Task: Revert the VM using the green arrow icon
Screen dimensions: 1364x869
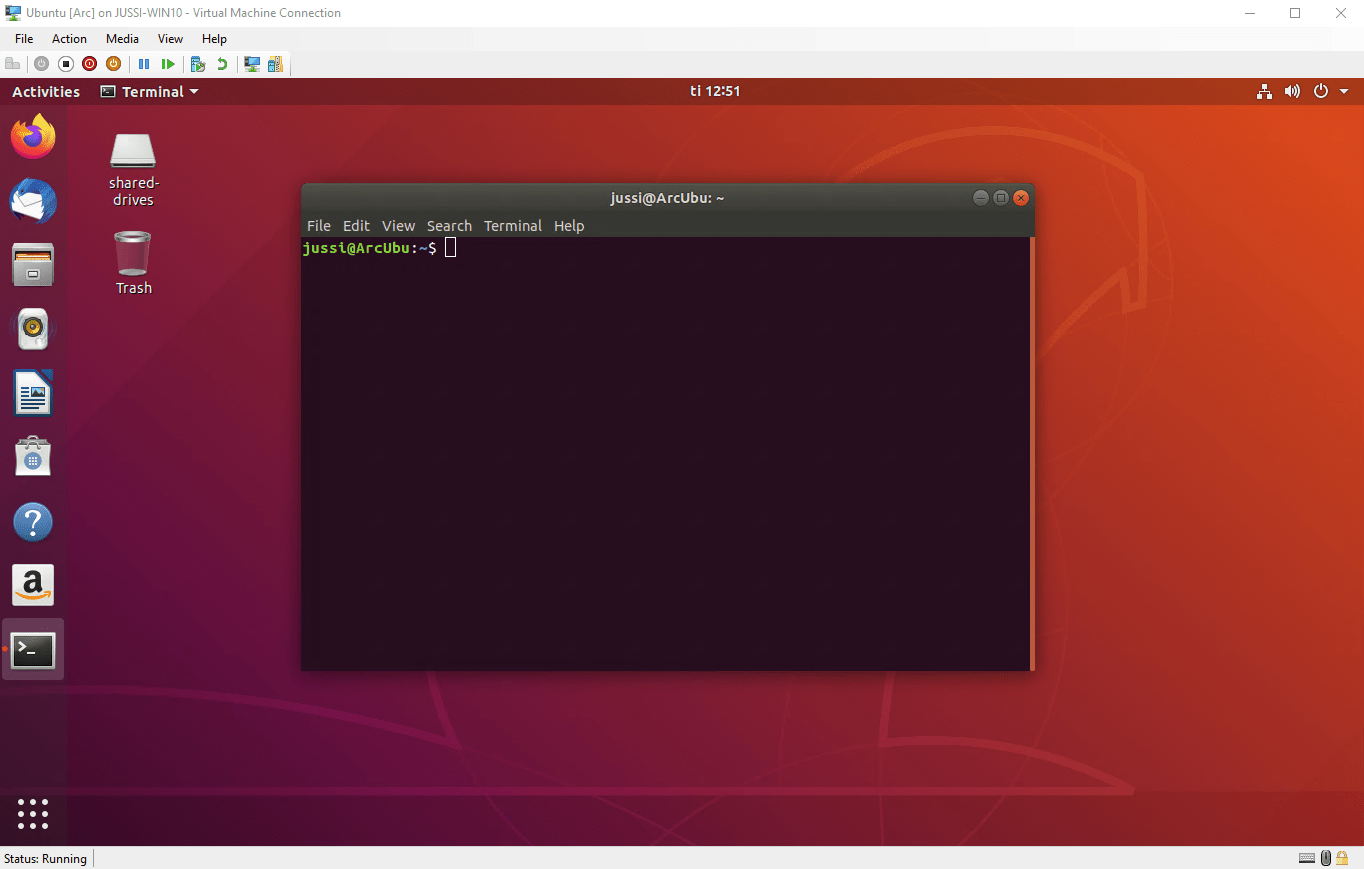Action: (x=222, y=64)
